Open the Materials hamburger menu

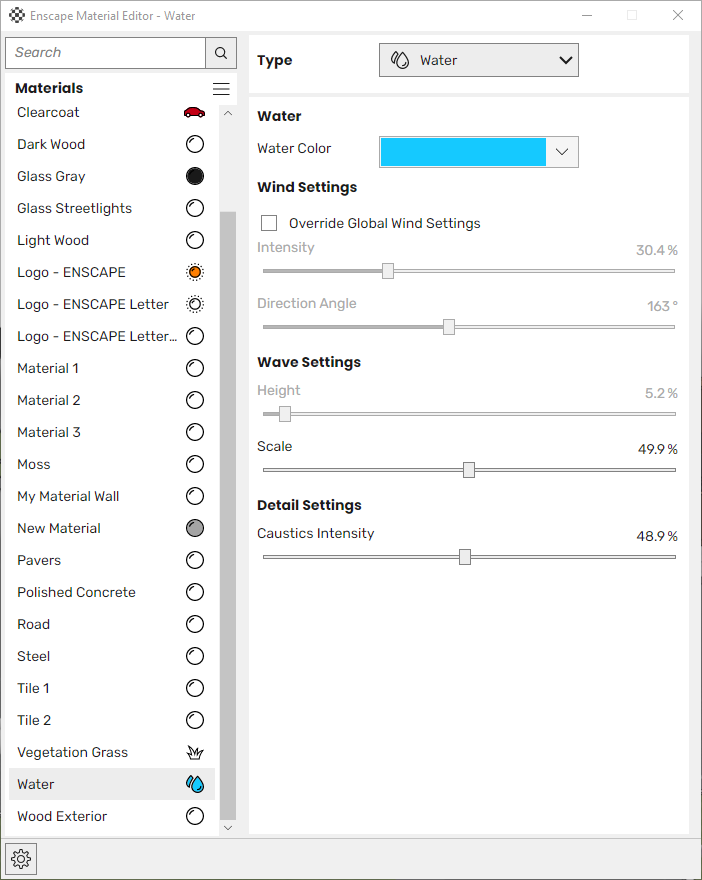click(x=221, y=89)
